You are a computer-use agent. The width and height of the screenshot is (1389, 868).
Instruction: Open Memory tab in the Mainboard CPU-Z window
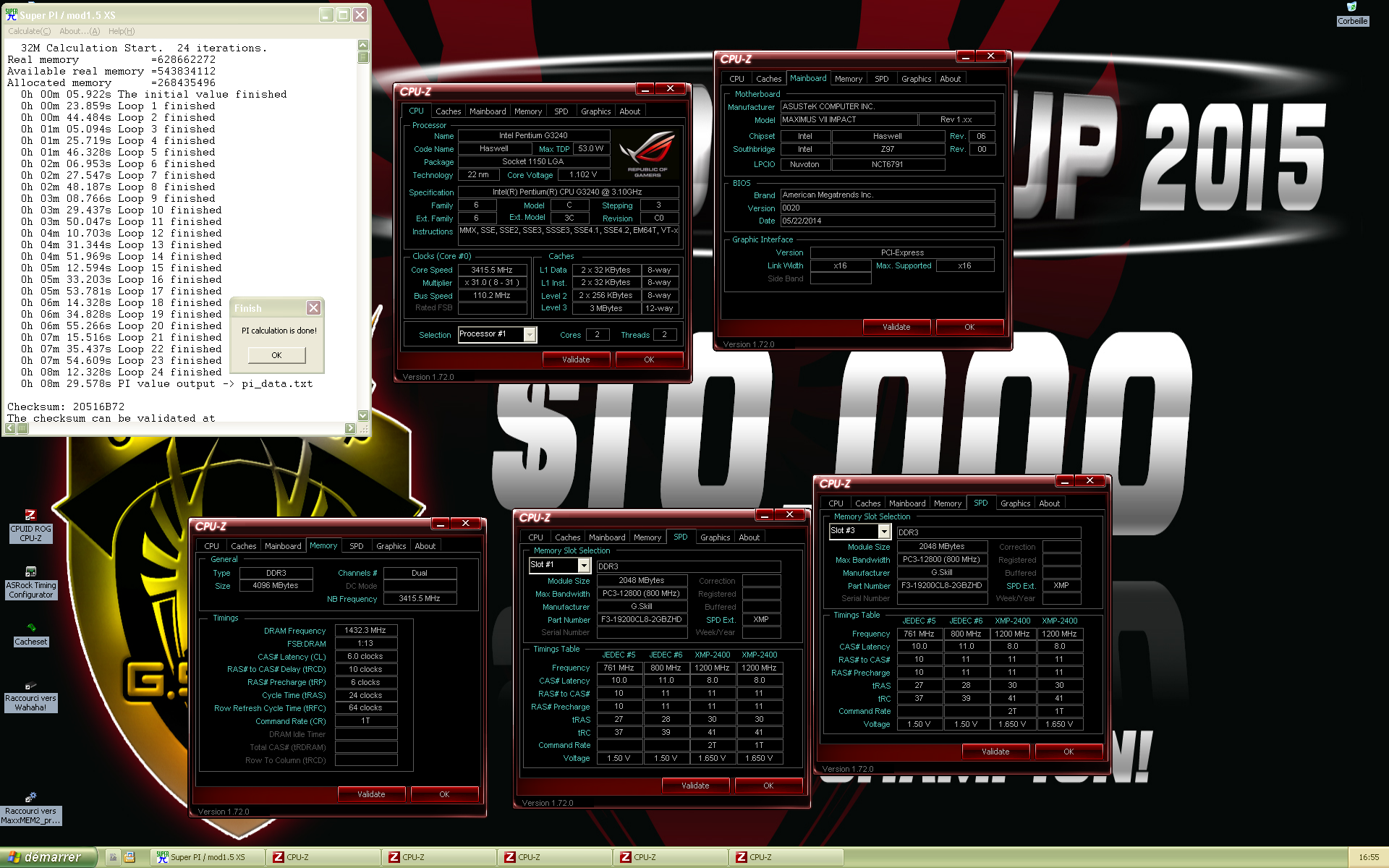pos(848,79)
